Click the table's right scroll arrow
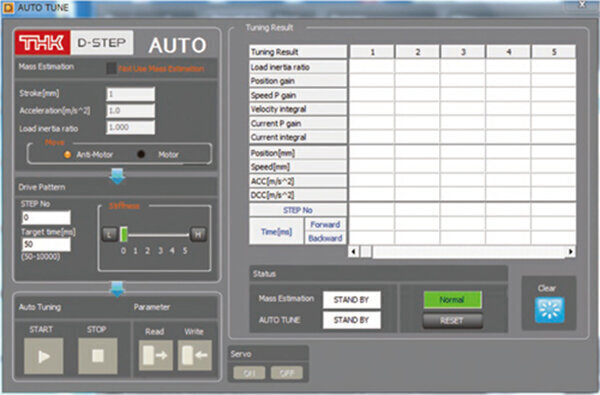Image resolution: width=600 pixels, height=395 pixels. [571, 251]
